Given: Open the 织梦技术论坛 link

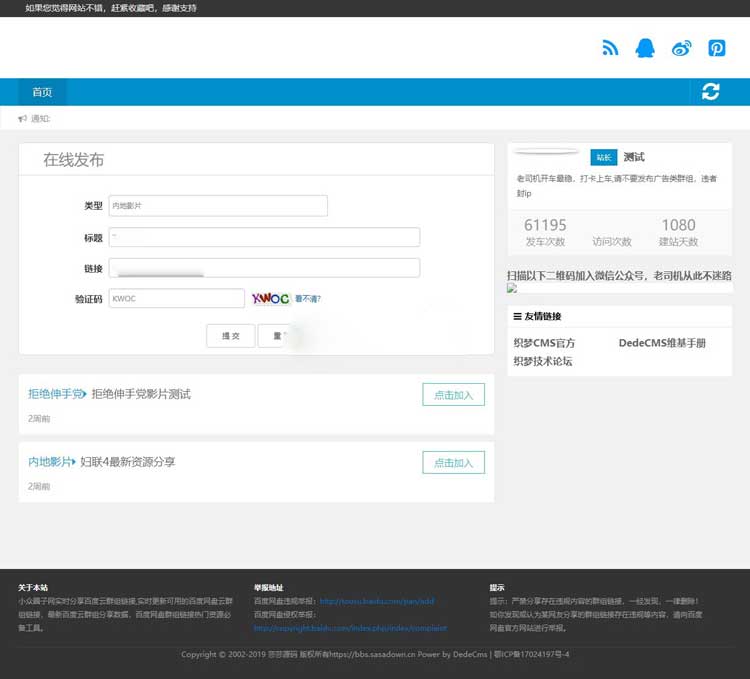Looking at the screenshot, I should [x=543, y=361].
